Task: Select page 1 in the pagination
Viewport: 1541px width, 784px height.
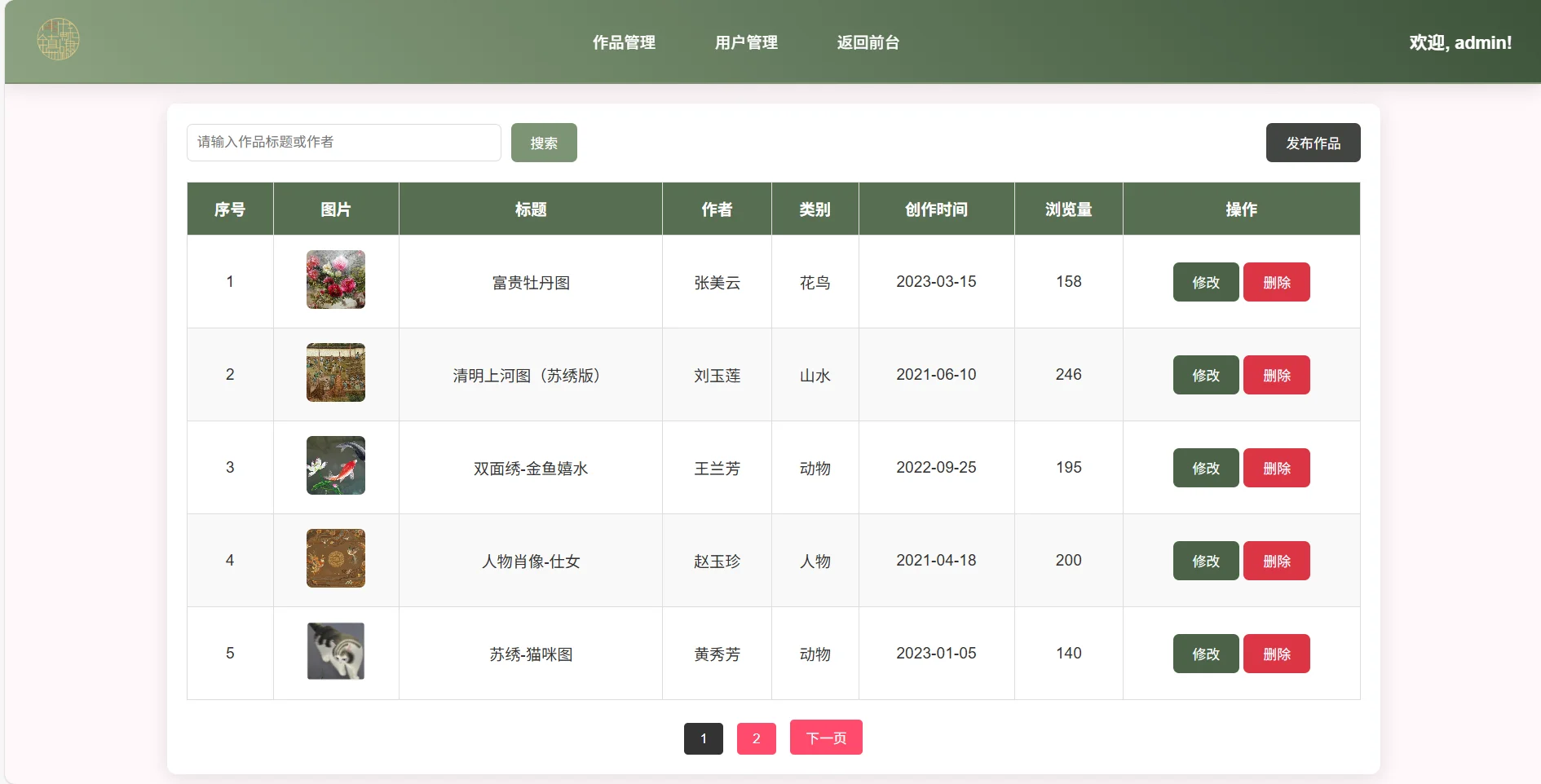Action: pos(703,738)
